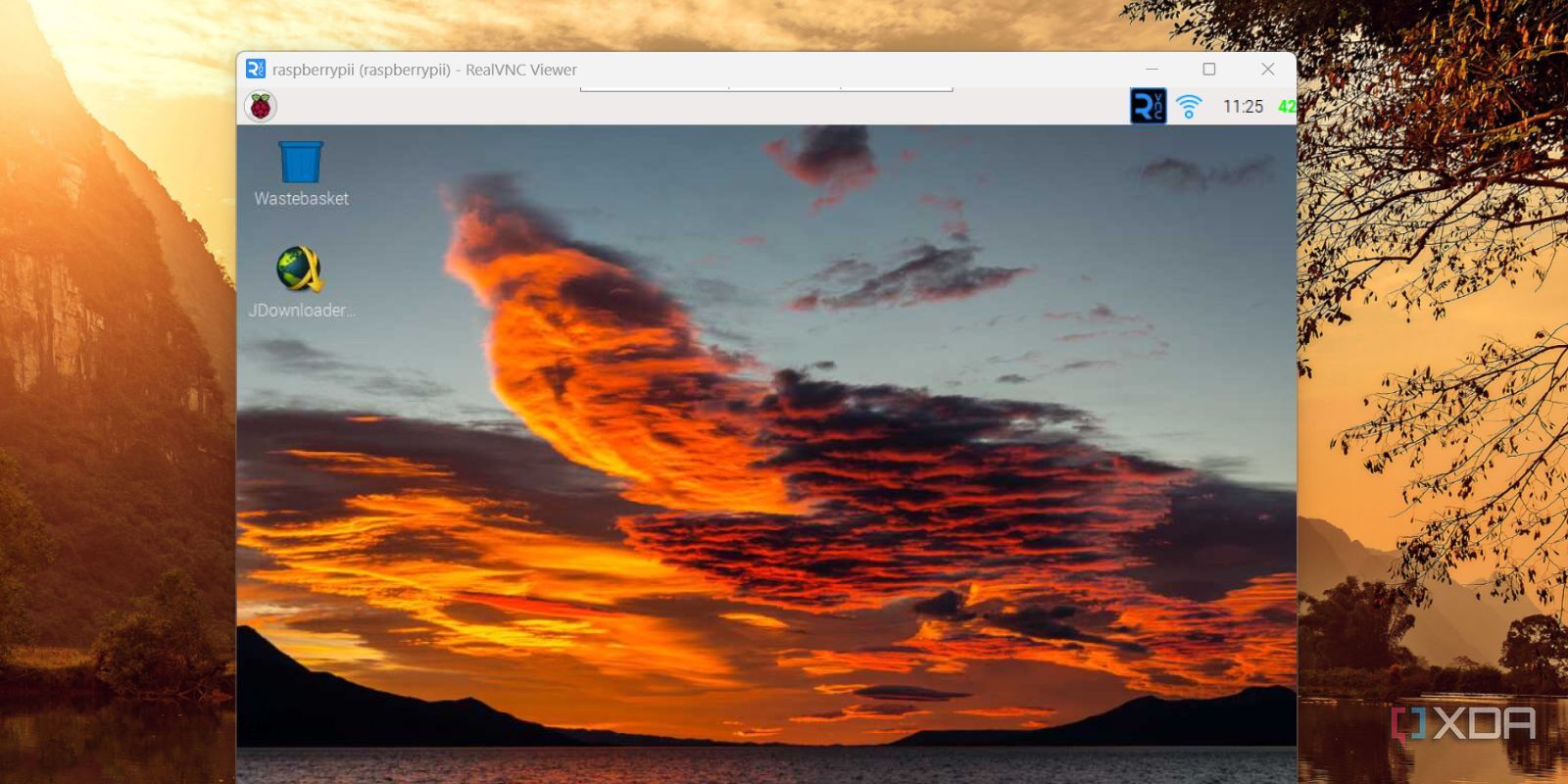Maximize the RealVNC Viewer window
This screenshot has width=1568, height=784.
tap(1209, 69)
